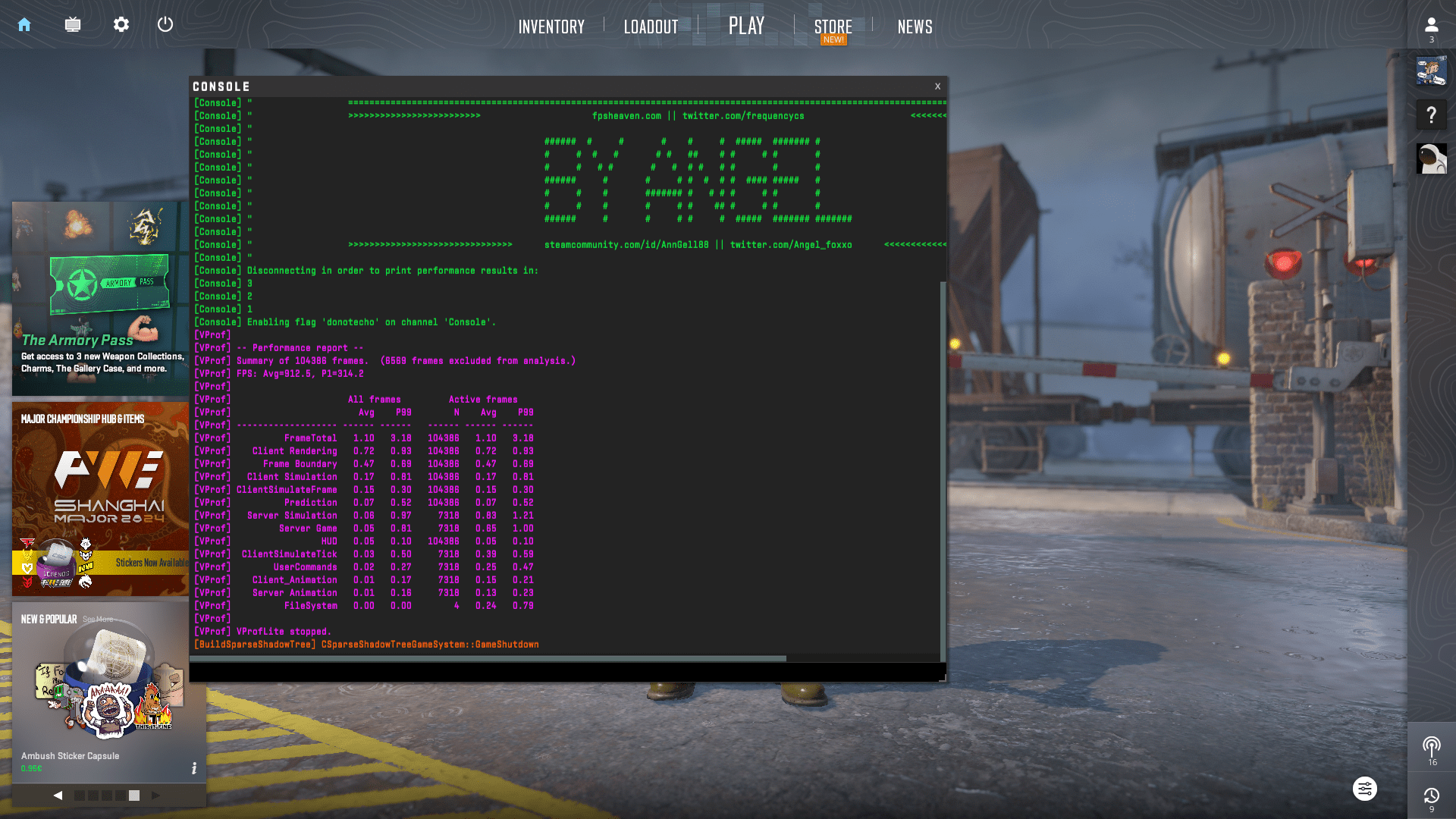Open recent teammates history icon

(1431, 796)
